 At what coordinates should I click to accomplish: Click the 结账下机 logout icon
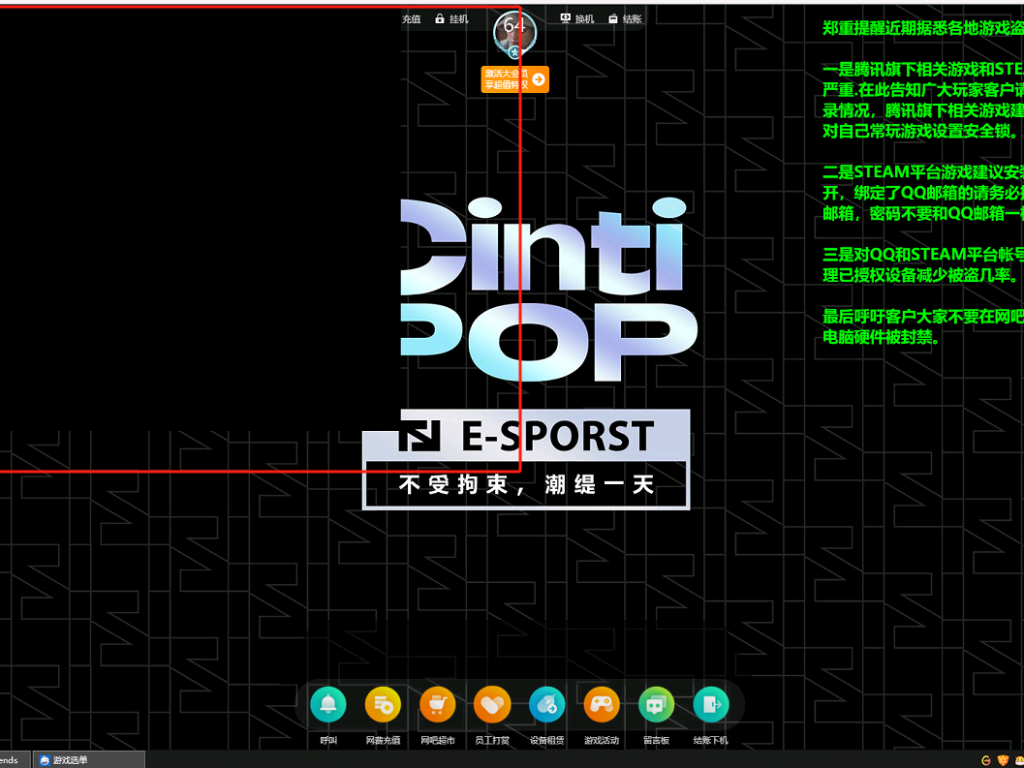710,705
